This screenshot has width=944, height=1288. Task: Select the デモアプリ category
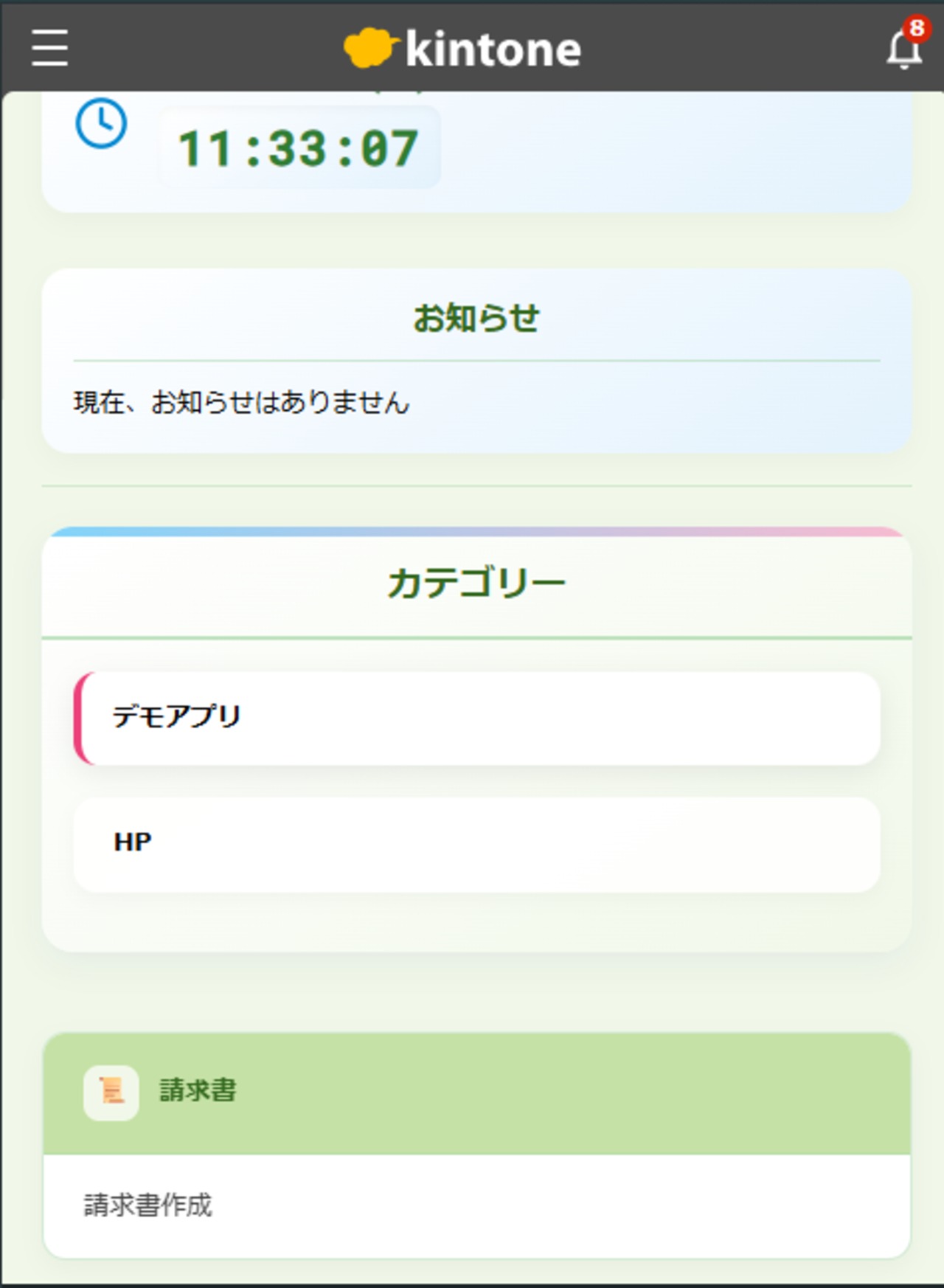476,718
